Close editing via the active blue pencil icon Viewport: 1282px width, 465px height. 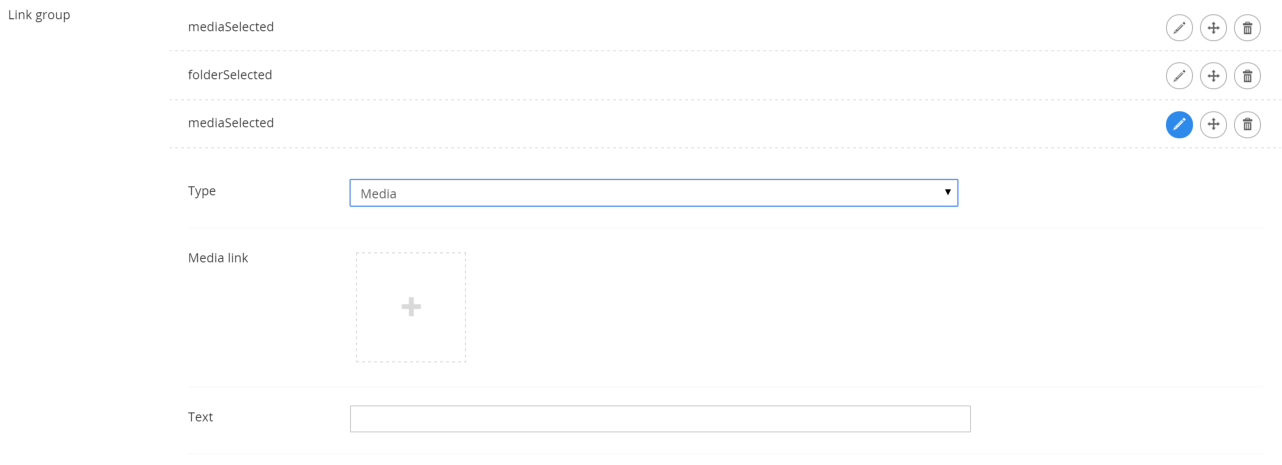(x=1179, y=124)
